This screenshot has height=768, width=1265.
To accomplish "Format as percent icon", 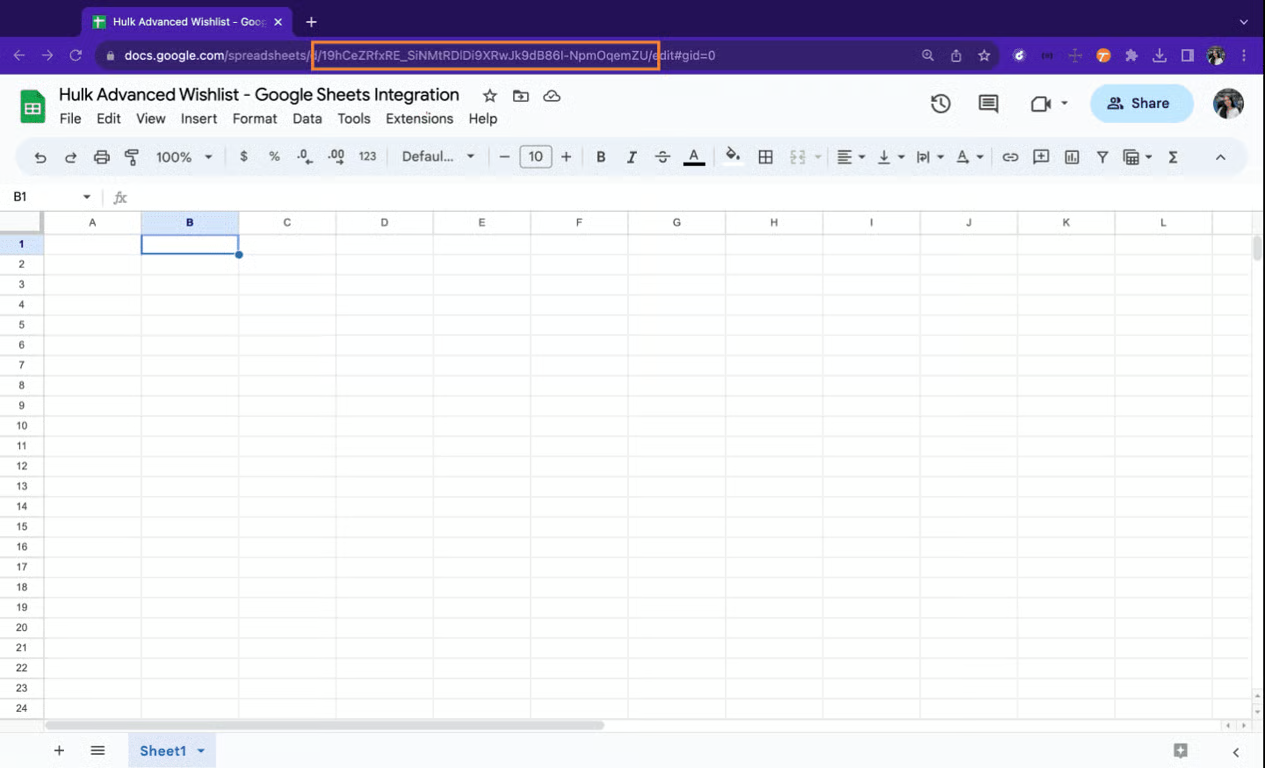I will [x=274, y=157].
